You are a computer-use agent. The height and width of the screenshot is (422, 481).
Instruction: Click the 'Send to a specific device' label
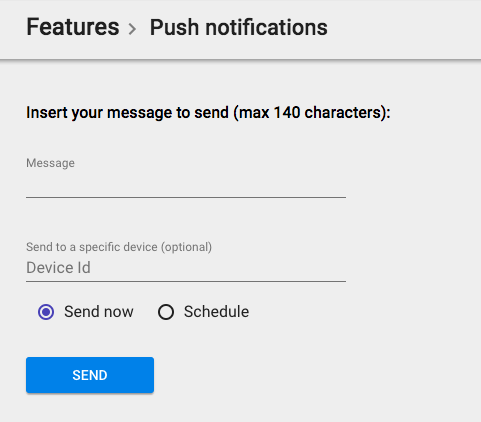92,247
